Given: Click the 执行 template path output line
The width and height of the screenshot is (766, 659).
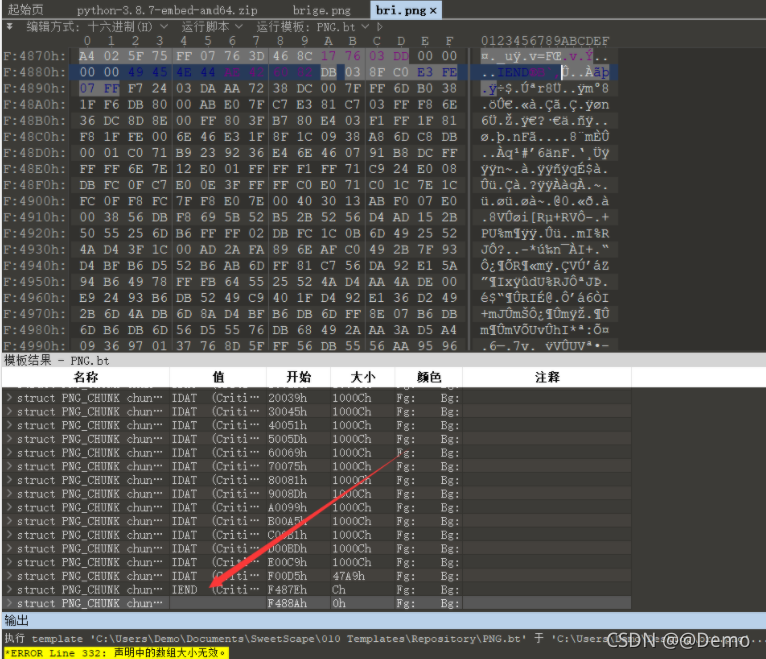Looking at the screenshot, I should coord(383,638).
